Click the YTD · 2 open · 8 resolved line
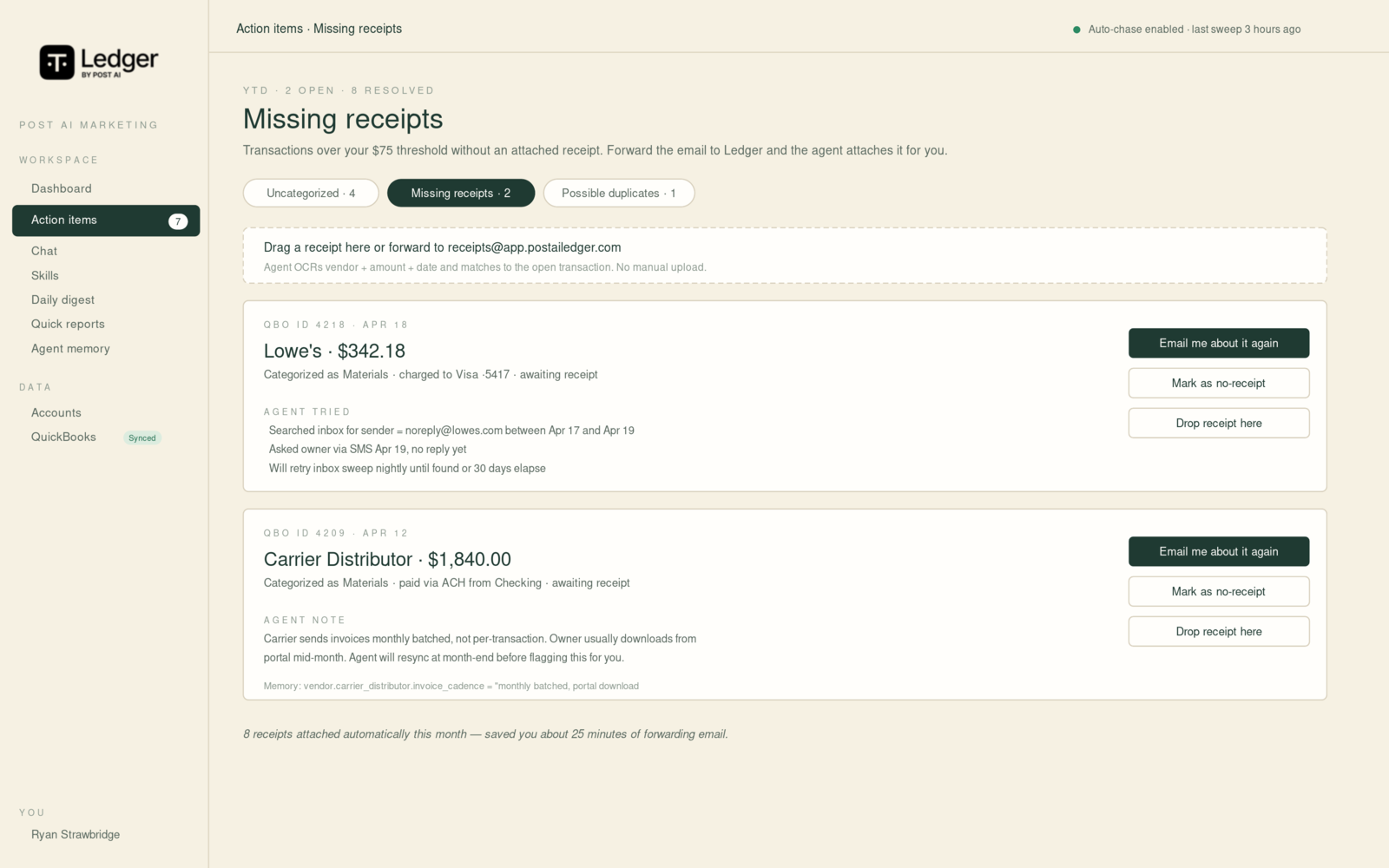The width and height of the screenshot is (1389, 868). coord(339,90)
